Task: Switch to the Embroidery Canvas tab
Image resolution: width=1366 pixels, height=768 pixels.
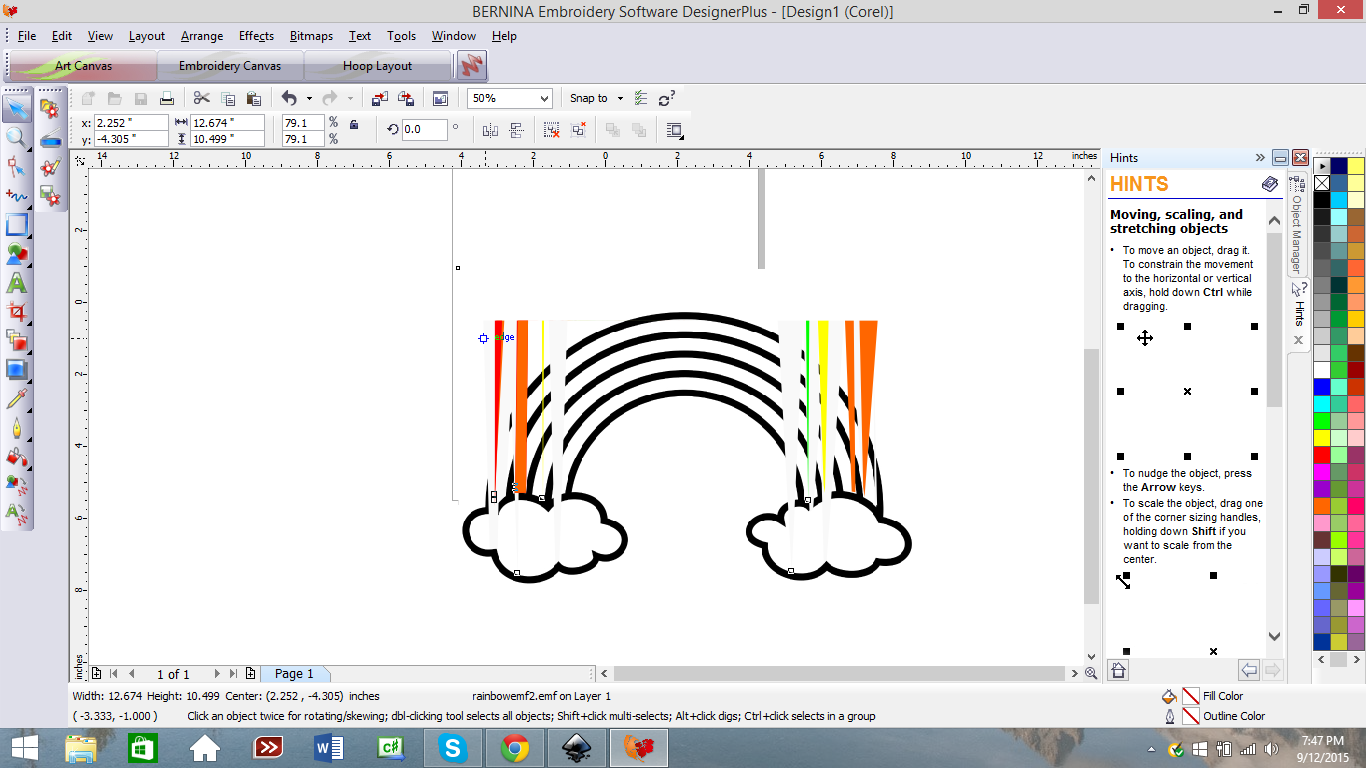Action: [230, 65]
